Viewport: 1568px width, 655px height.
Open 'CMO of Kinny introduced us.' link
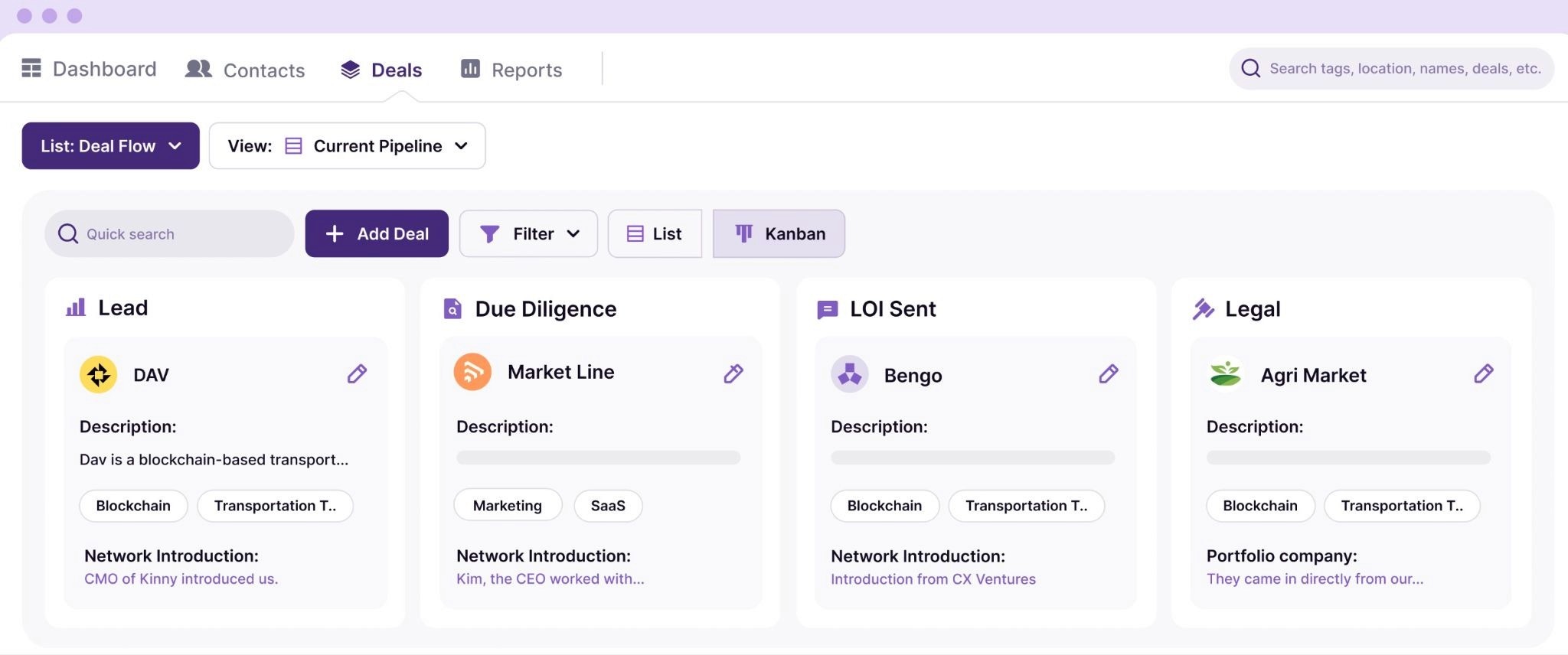point(181,579)
